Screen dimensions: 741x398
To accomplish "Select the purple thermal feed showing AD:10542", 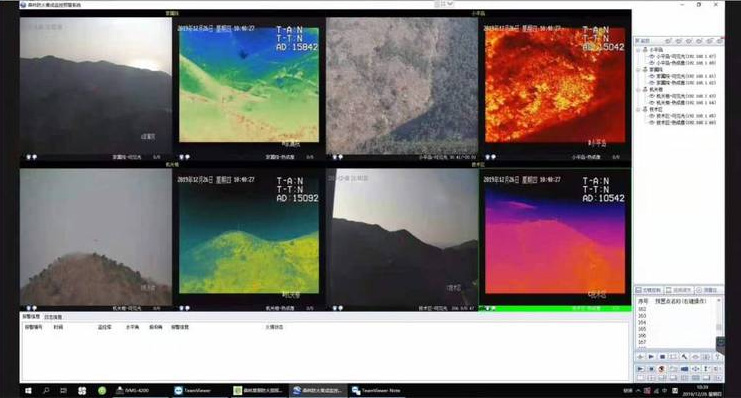I will click(555, 234).
